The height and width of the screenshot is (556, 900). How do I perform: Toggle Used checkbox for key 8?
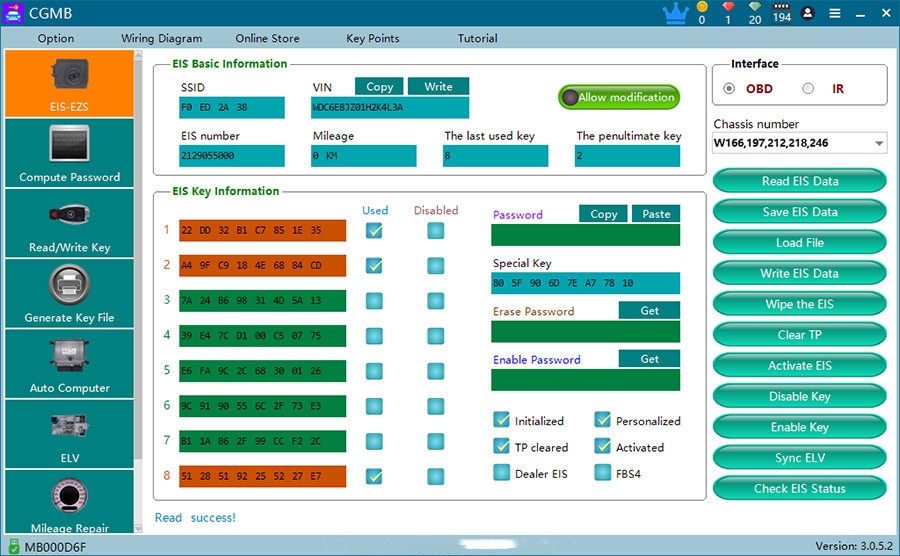coord(374,476)
